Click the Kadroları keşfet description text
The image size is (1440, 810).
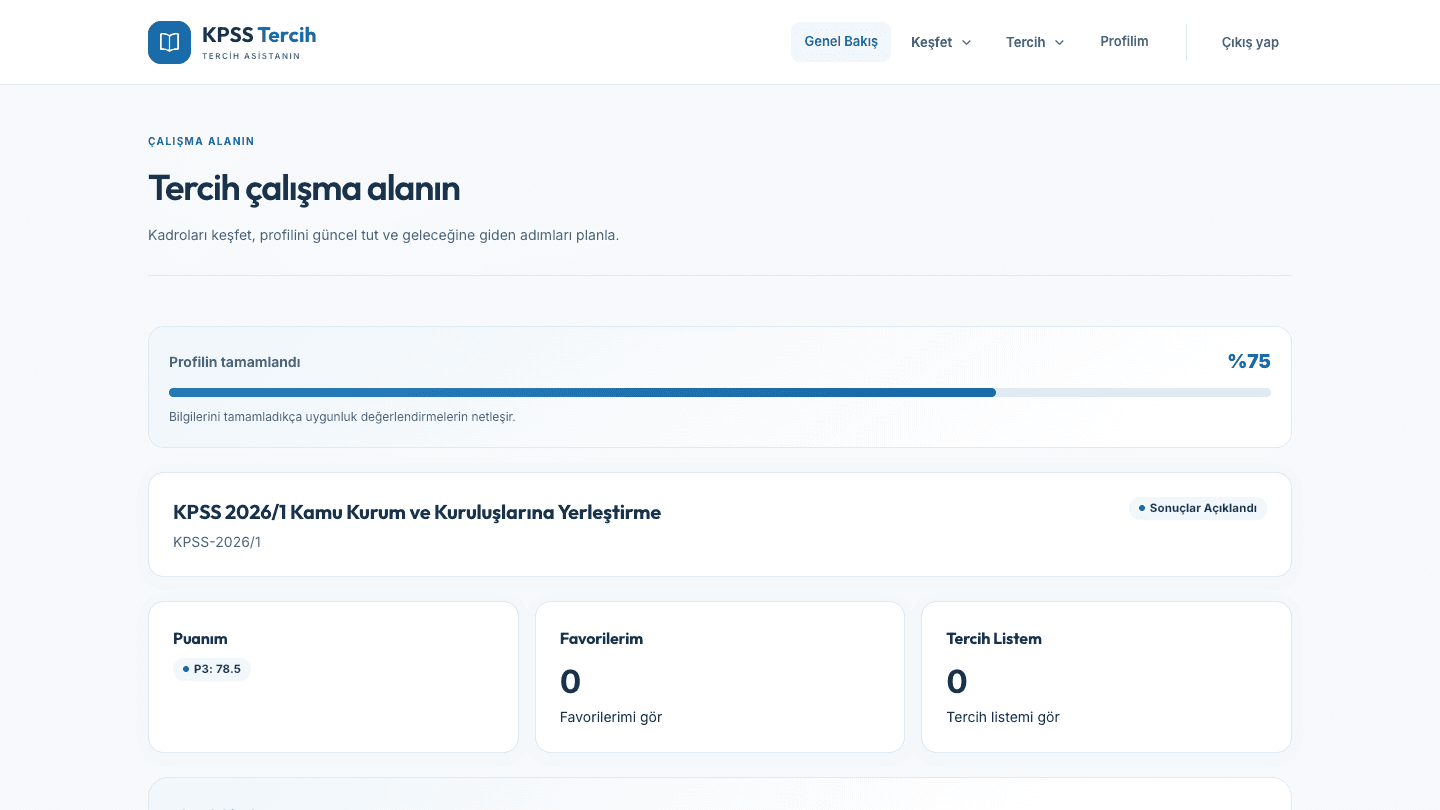coord(384,236)
